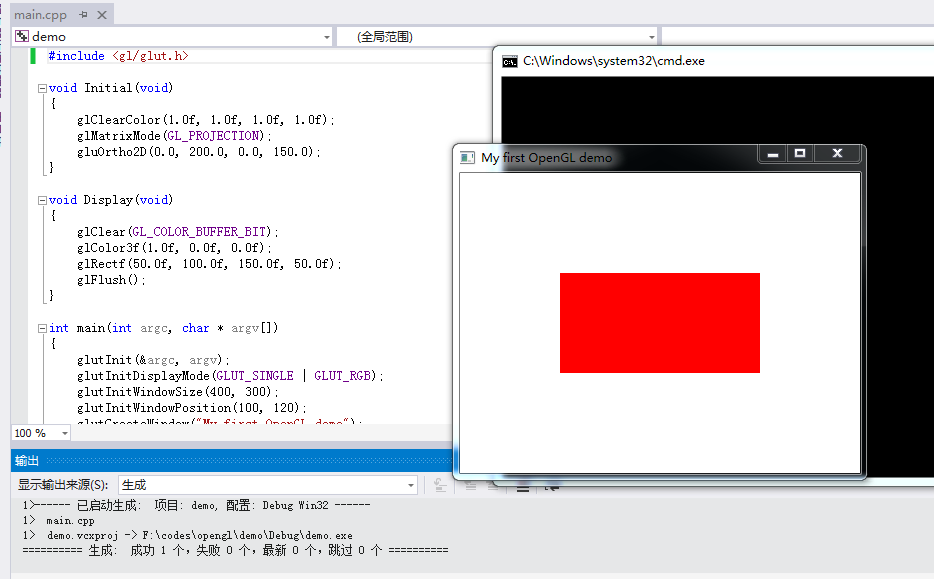Collapse the Initial function with its minus toggle
Viewport: 934px width, 579px height.
coord(42,87)
